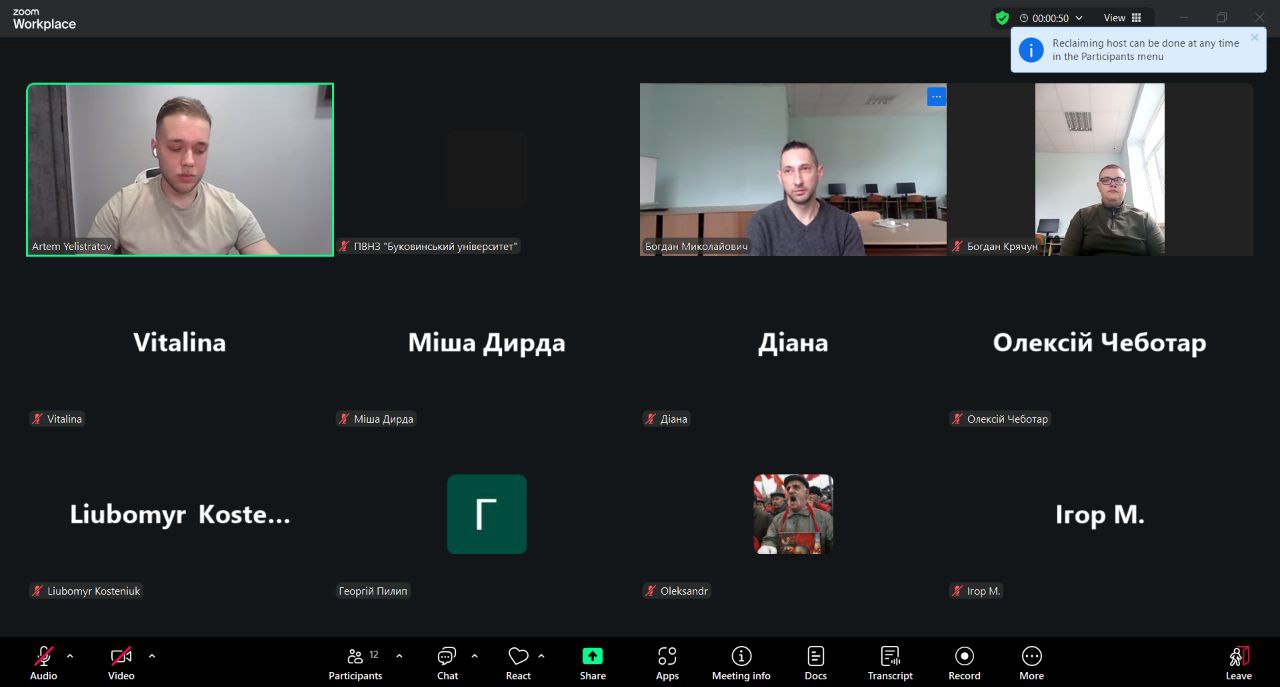
Task: Unmute the microphone Audio button
Action: pos(44,662)
